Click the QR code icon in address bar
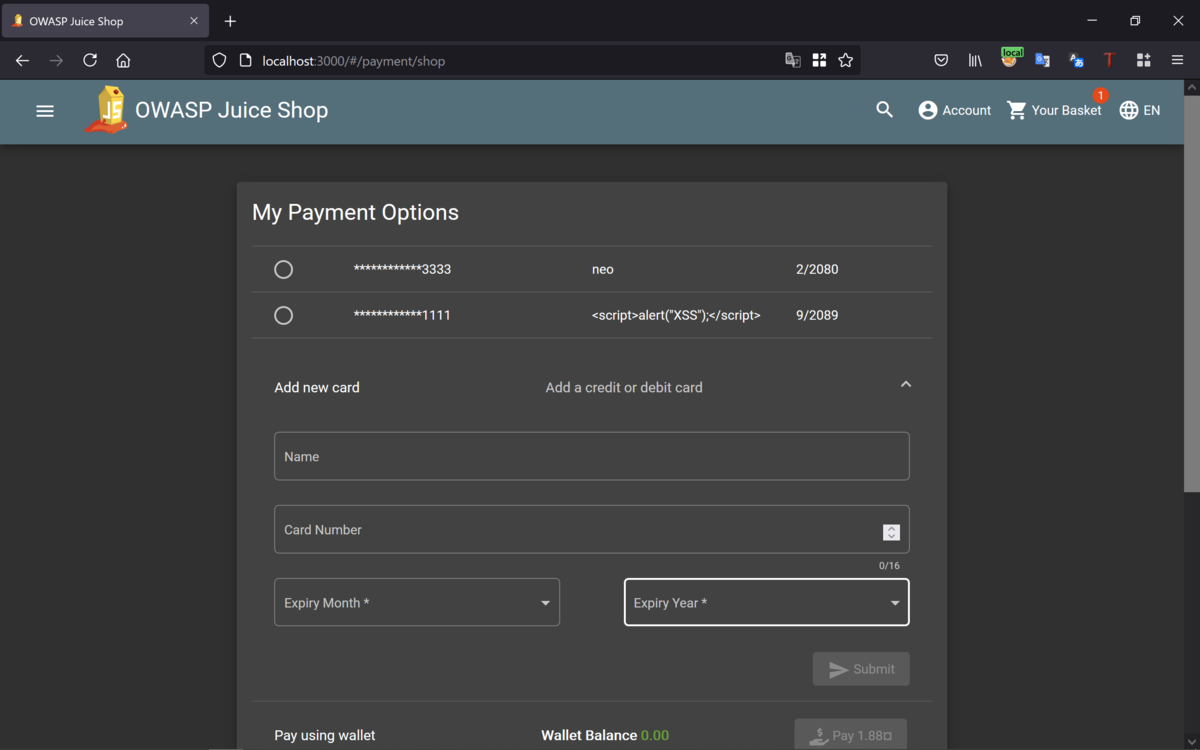Screen dimensions: 1200x750 click(819, 60)
